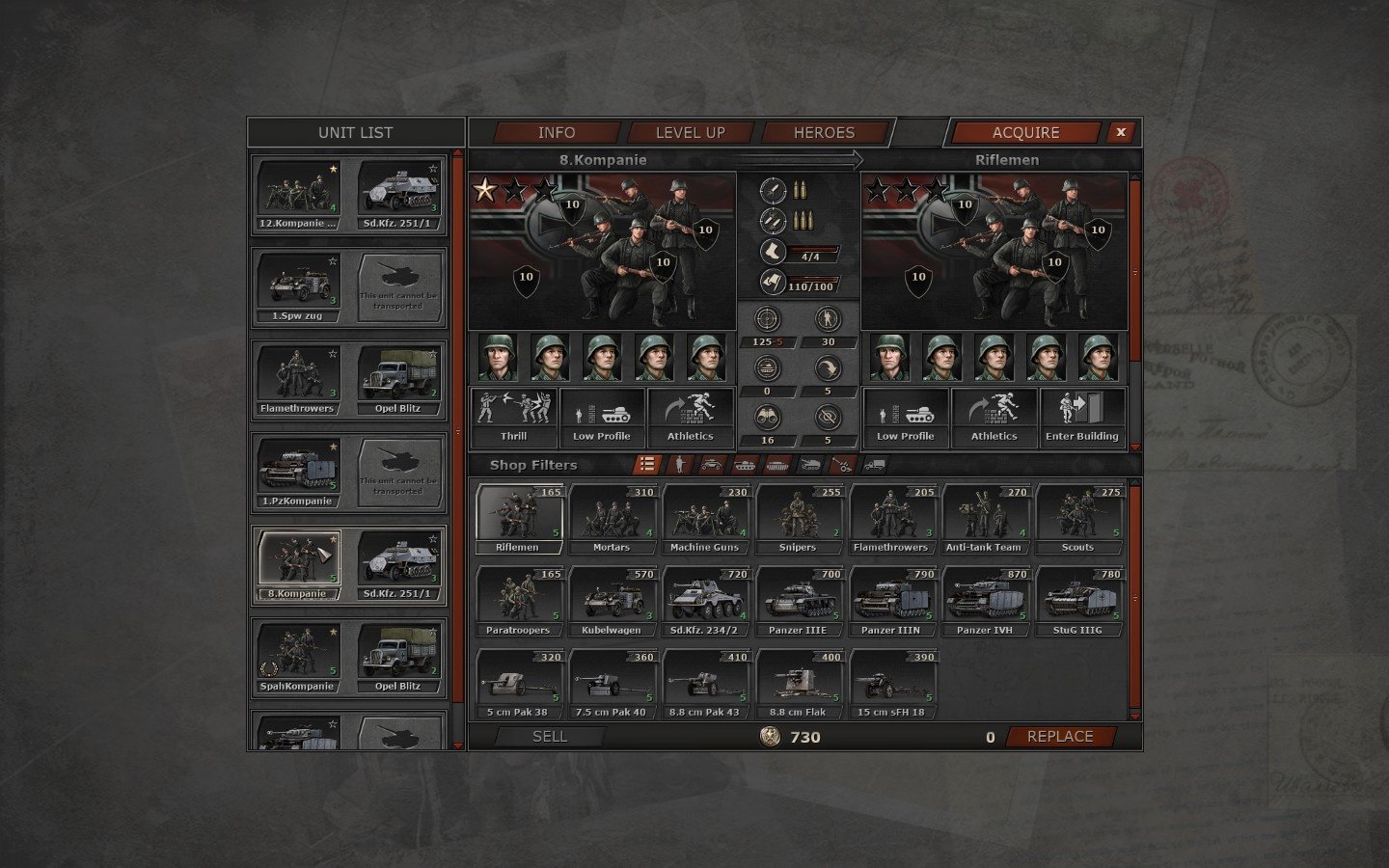Pick the 8.8 cm Flak from shop
This screenshot has width=1389, height=868.
click(x=798, y=685)
